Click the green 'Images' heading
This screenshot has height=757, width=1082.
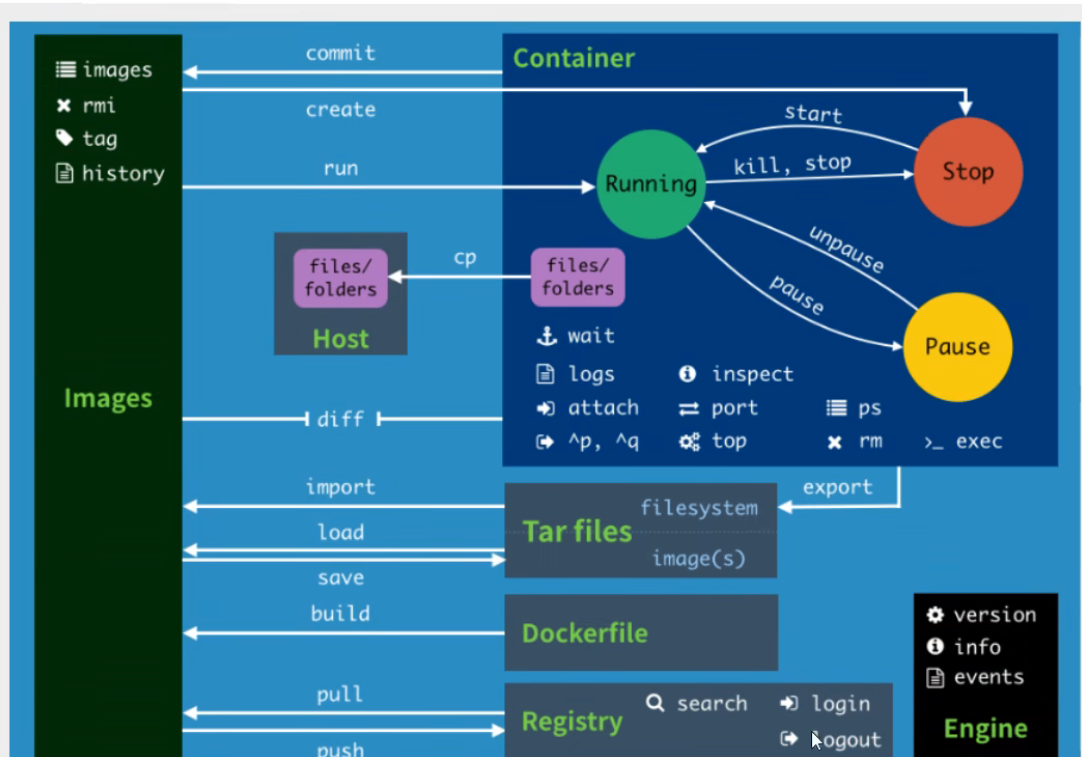point(108,398)
